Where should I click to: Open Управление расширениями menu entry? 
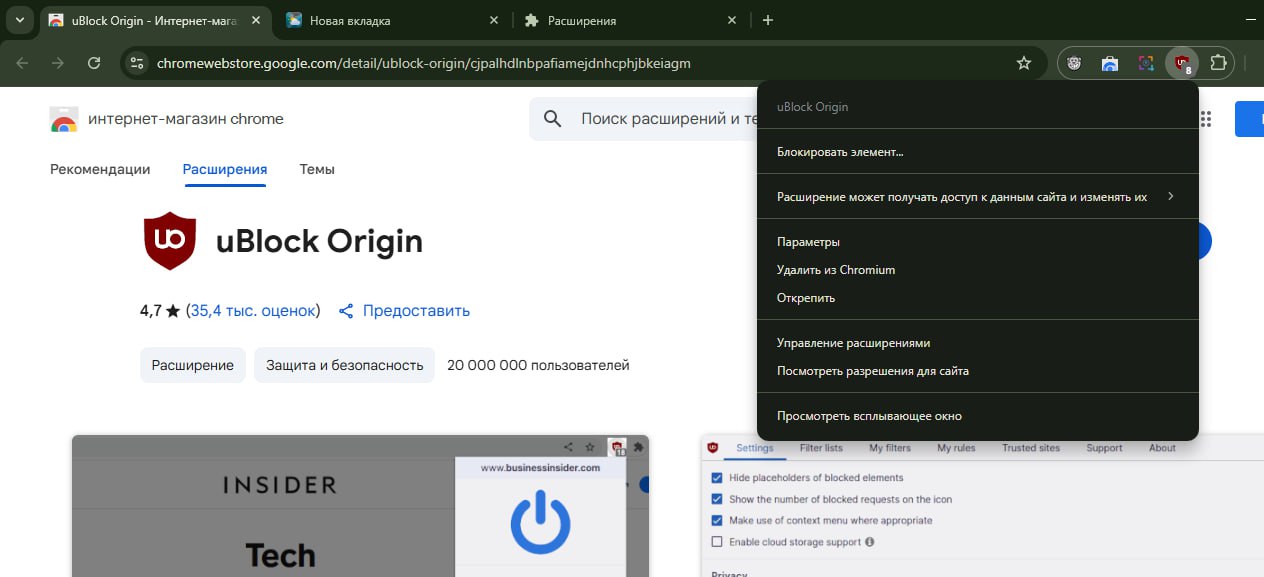point(977,343)
